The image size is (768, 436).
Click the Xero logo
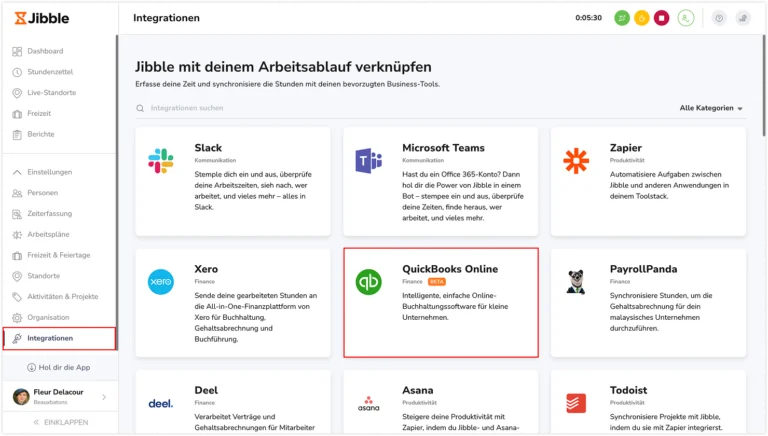161,282
